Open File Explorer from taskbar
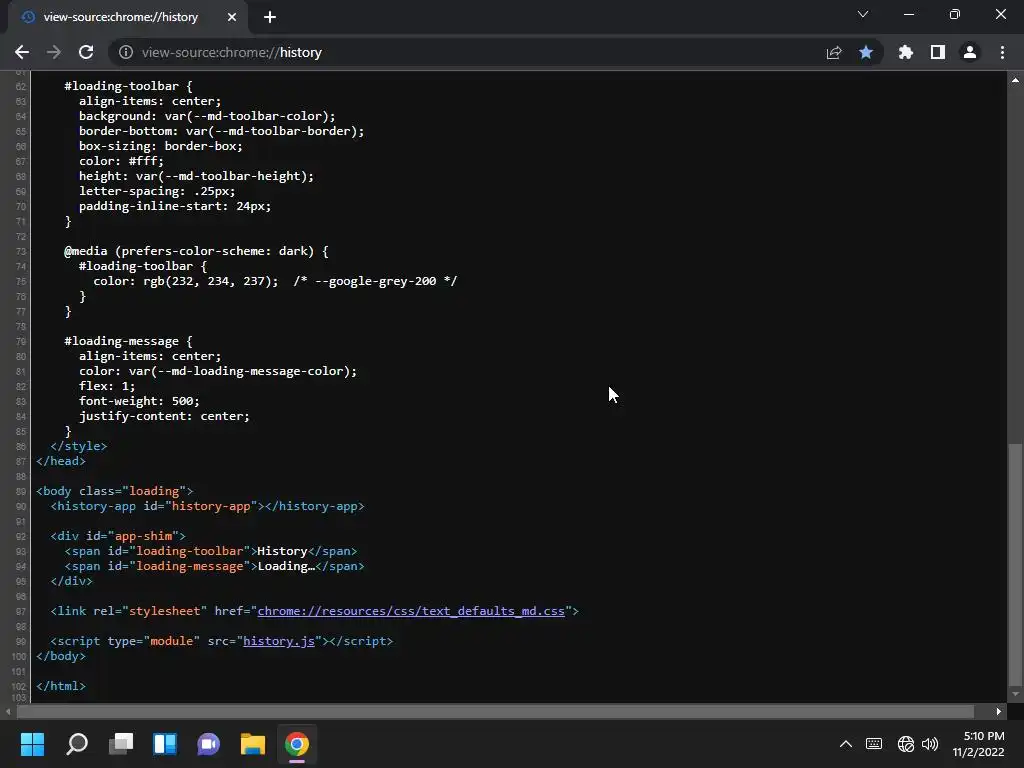1024x768 pixels. [x=253, y=744]
